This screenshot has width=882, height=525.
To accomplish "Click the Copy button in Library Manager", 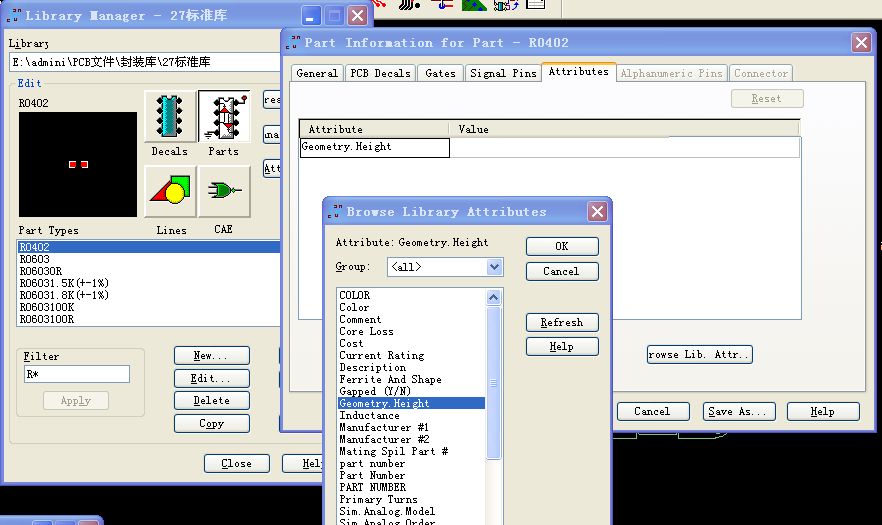I will (211, 423).
